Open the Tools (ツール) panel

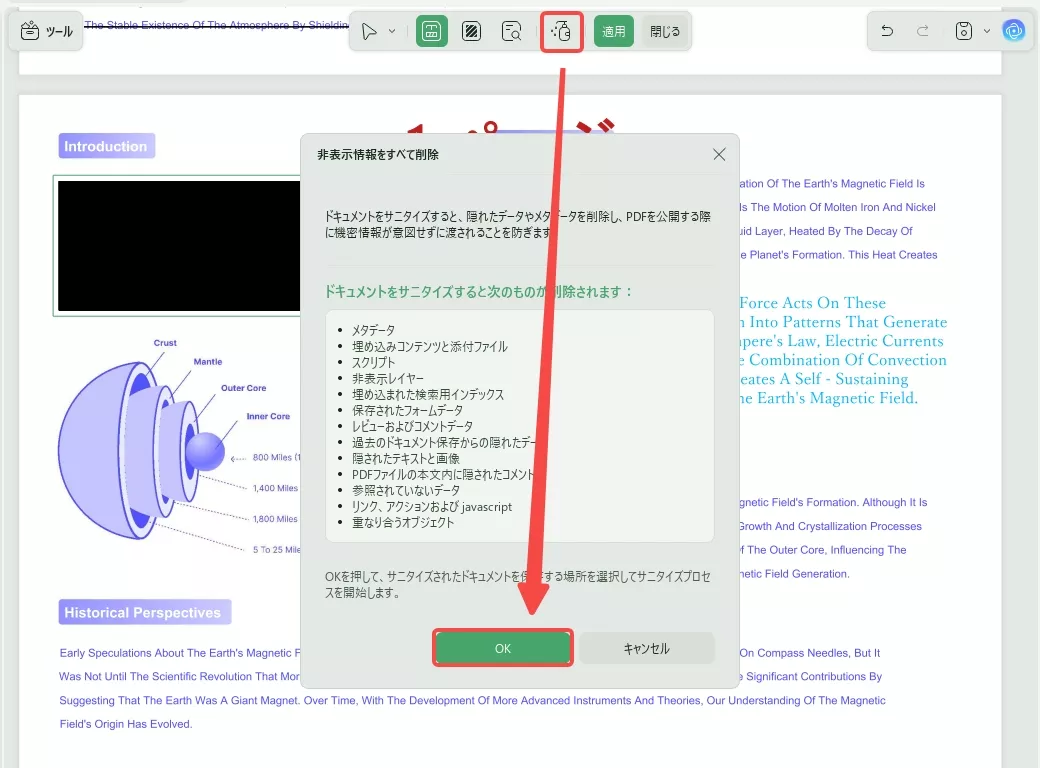click(x=46, y=31)
